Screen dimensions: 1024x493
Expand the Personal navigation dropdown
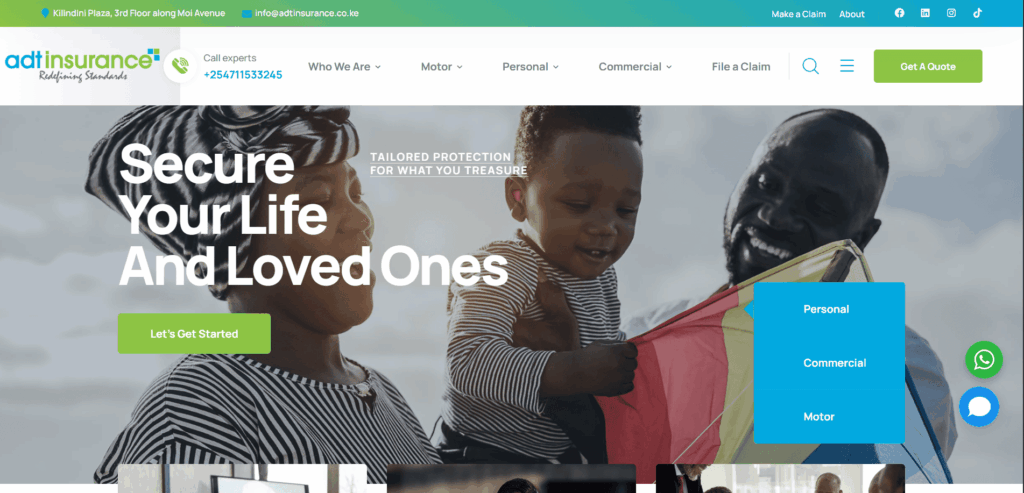point(530,67)
